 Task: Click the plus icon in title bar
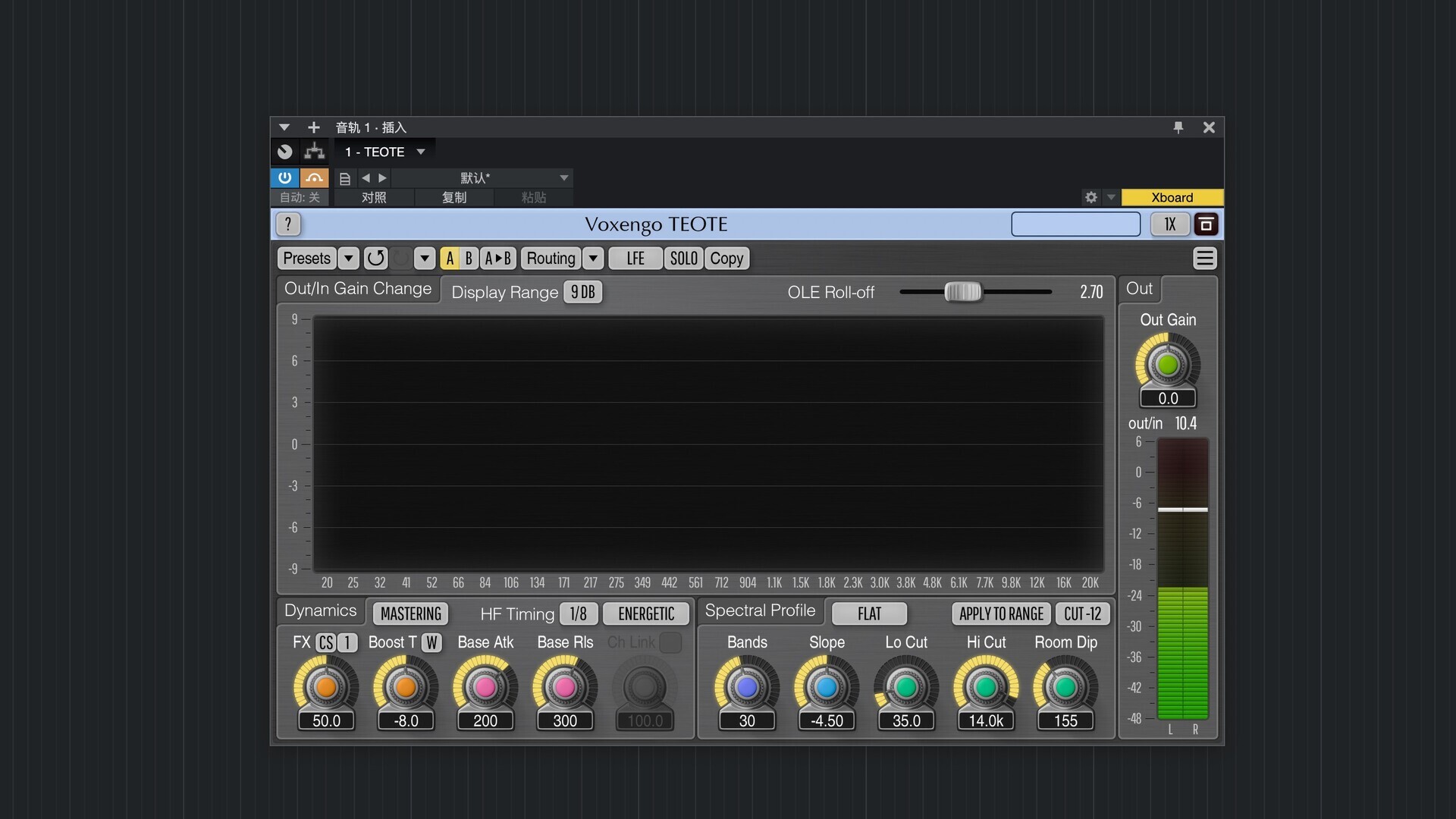click(313, 127)
